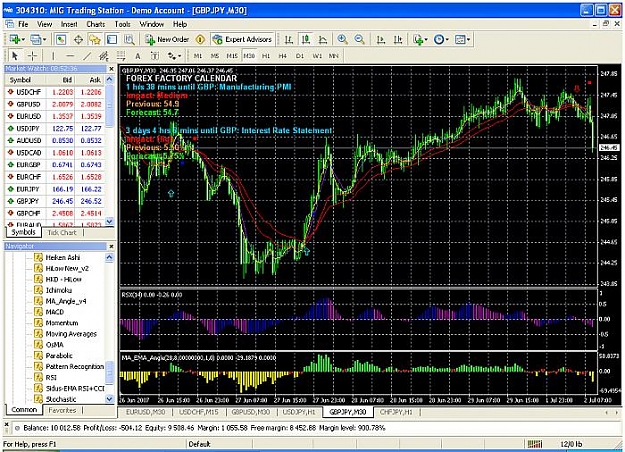Open a new chart with the green plus icon
Viewport: 625px width, 452px height.
point(15,39)
